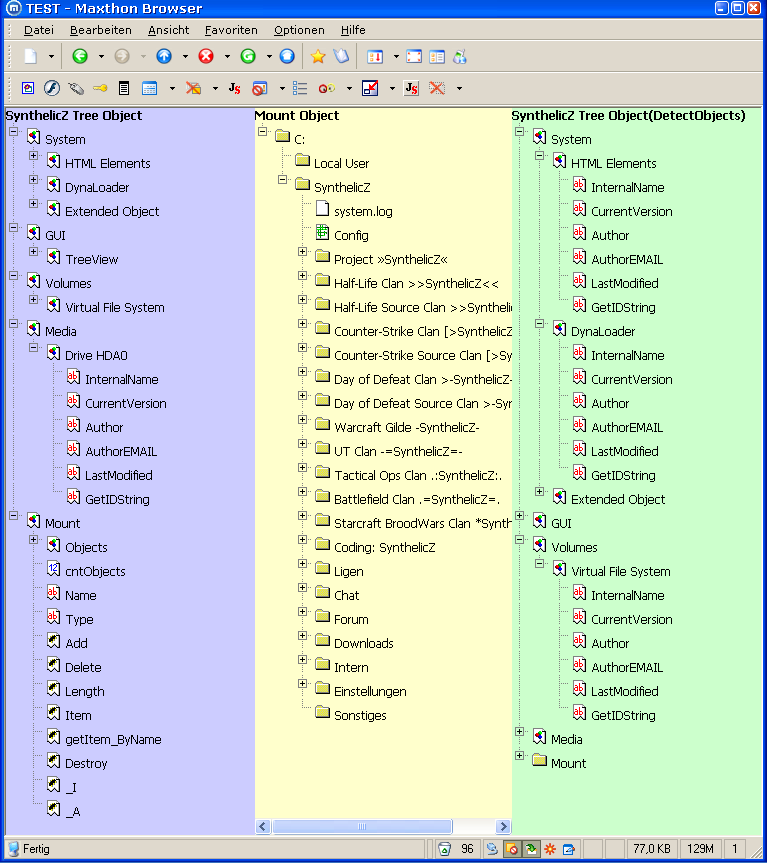Expand Objects node under Mount

34,539
